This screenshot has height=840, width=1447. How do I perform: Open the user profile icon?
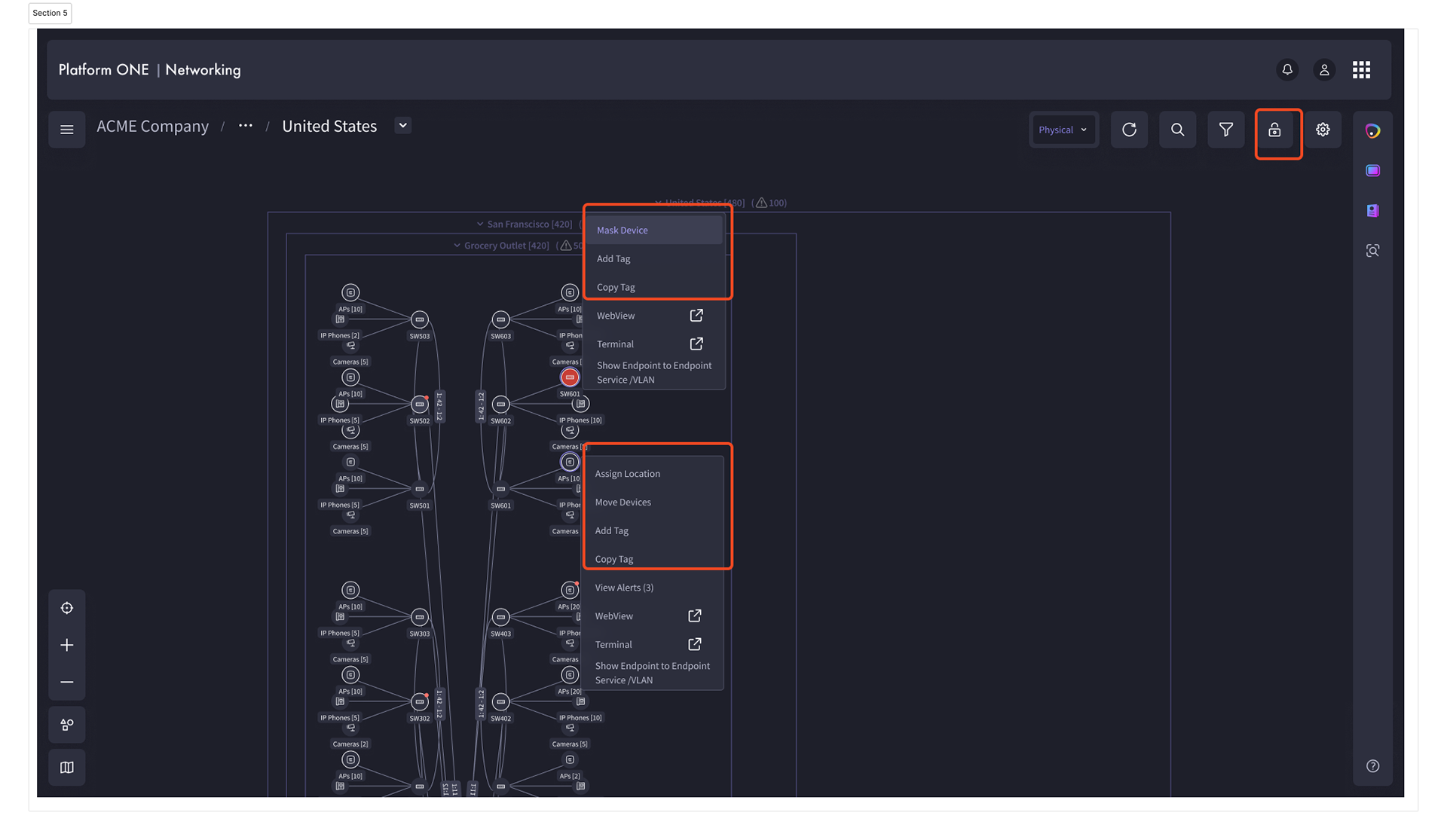(x=1324, y=70)
